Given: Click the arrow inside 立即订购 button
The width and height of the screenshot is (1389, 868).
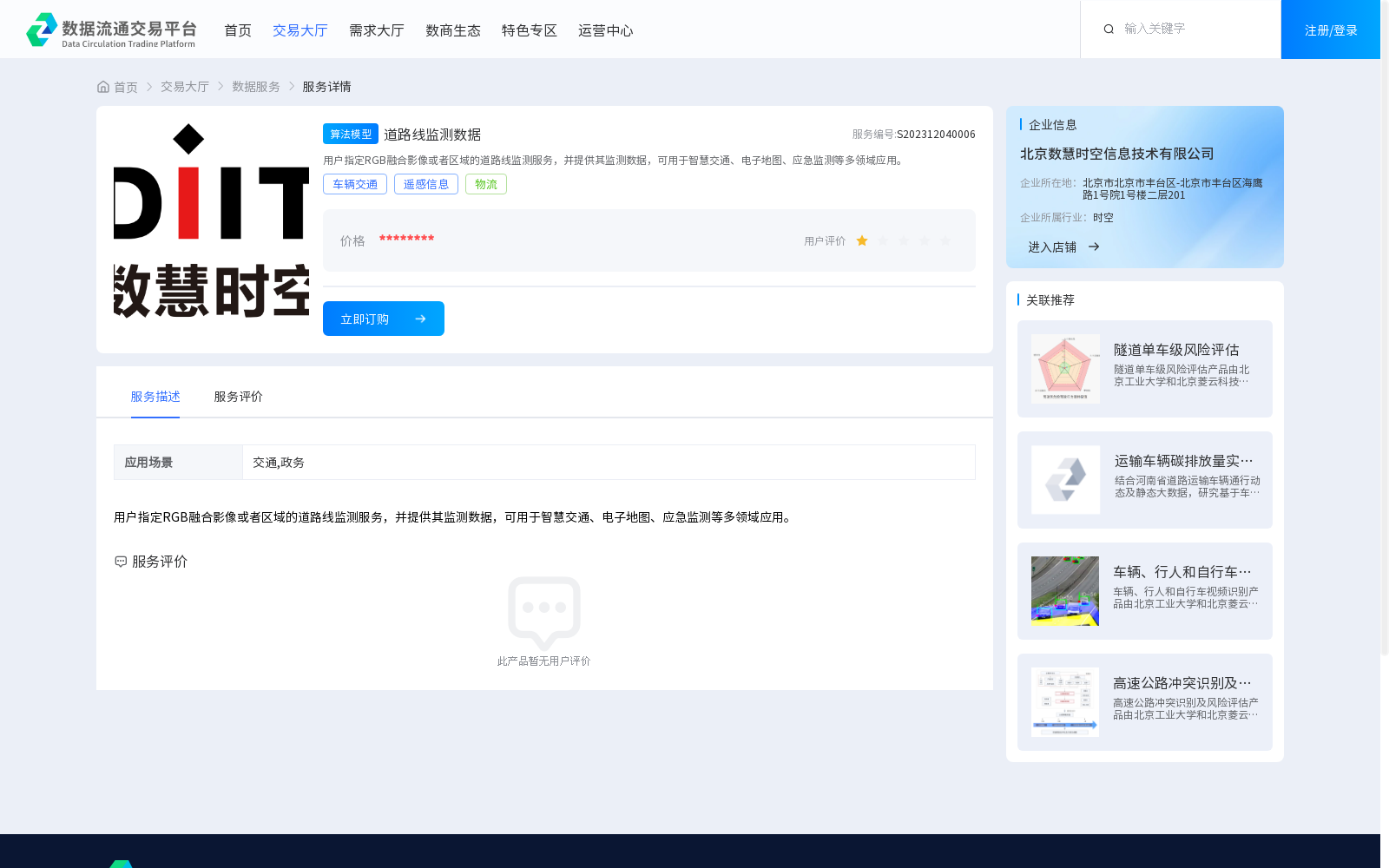Looking at the screenshot, I should pyautogui.click(x=420, y=319).
